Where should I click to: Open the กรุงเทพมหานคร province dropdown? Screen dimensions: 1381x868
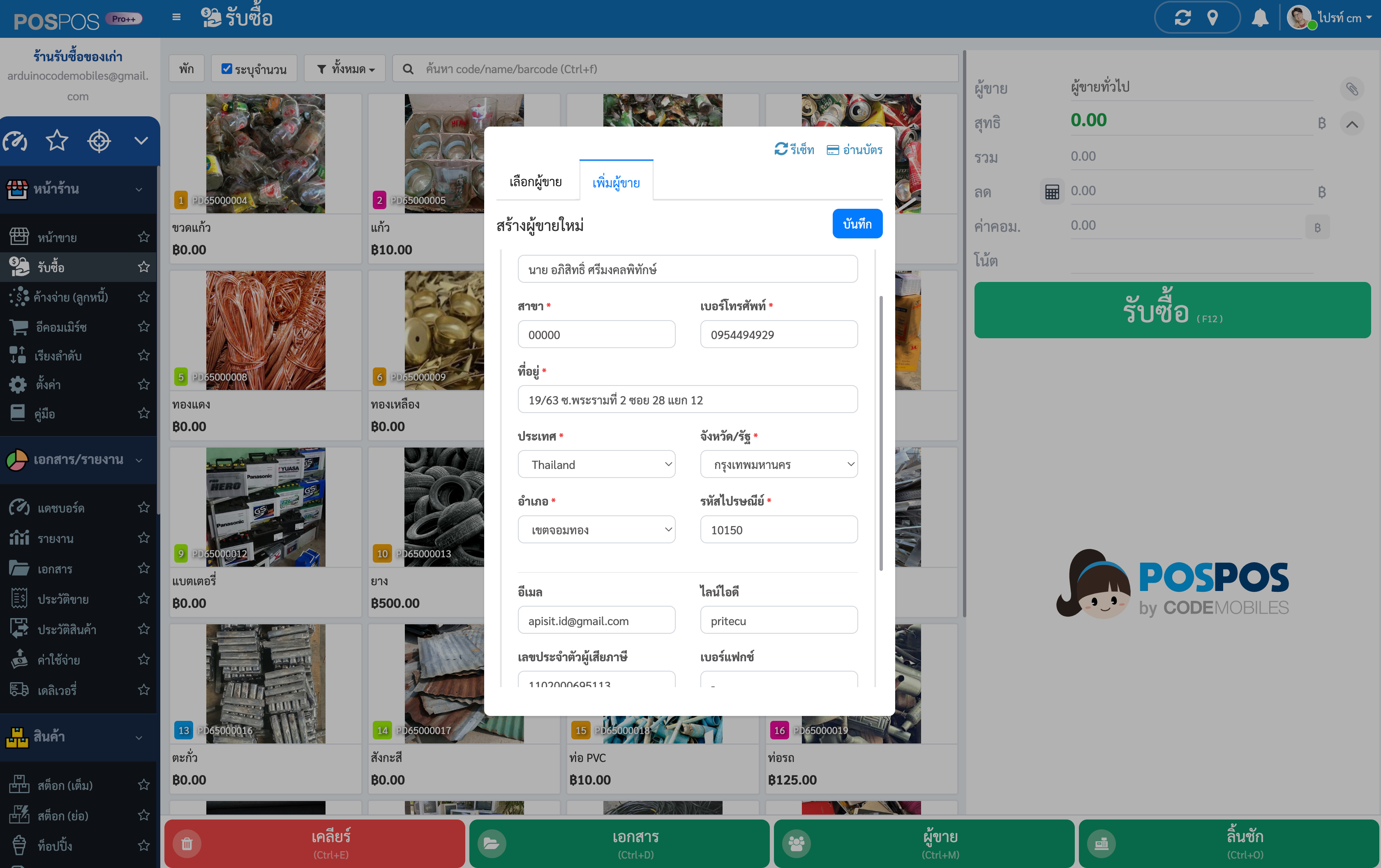point(778,464)
